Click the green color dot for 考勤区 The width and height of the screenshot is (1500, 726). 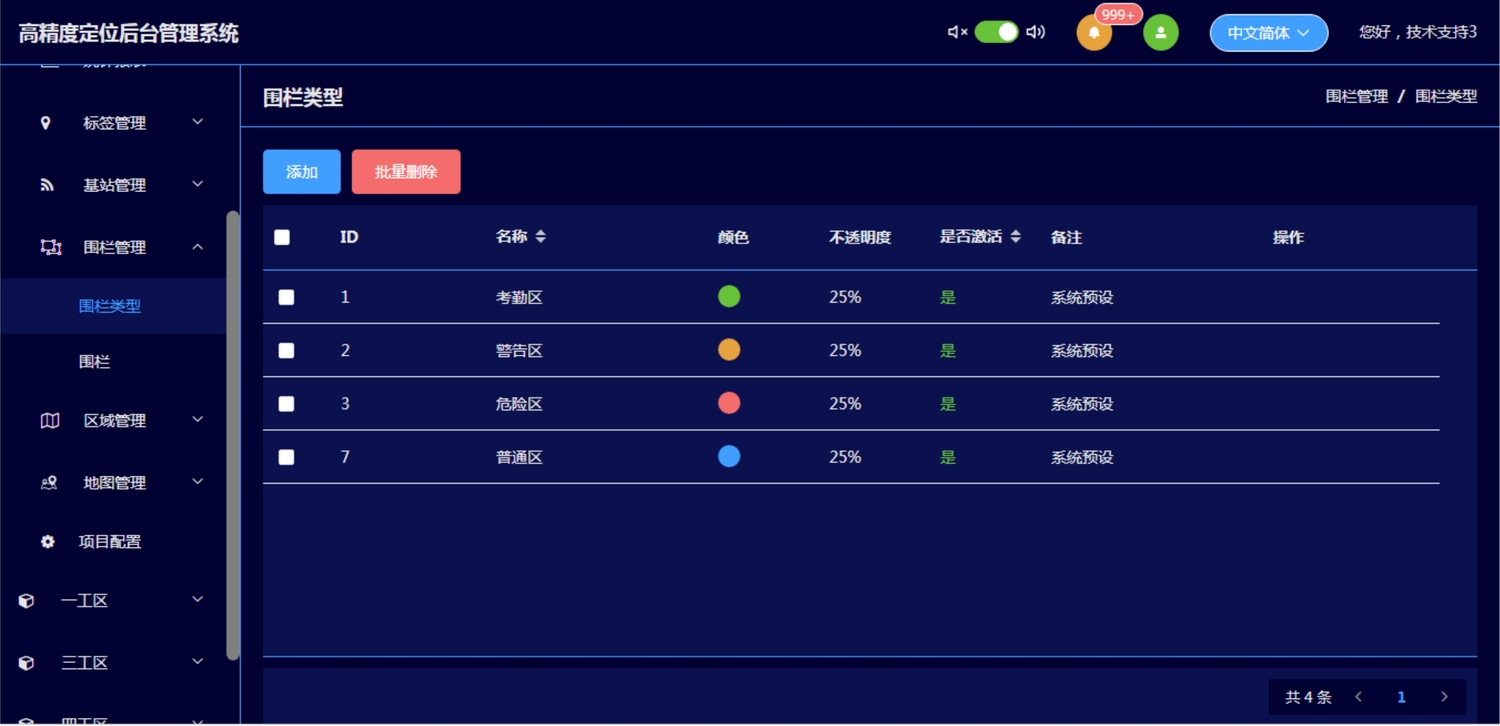point(729,296)
